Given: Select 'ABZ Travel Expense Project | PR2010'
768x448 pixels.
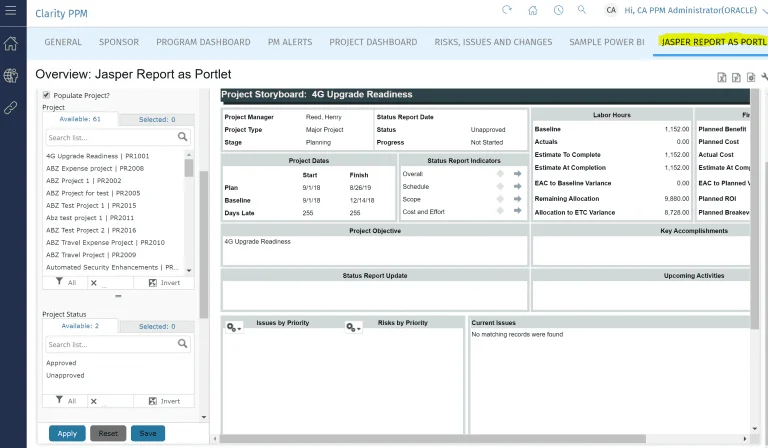Looking at the screenshot, I should tap(105, 242).
